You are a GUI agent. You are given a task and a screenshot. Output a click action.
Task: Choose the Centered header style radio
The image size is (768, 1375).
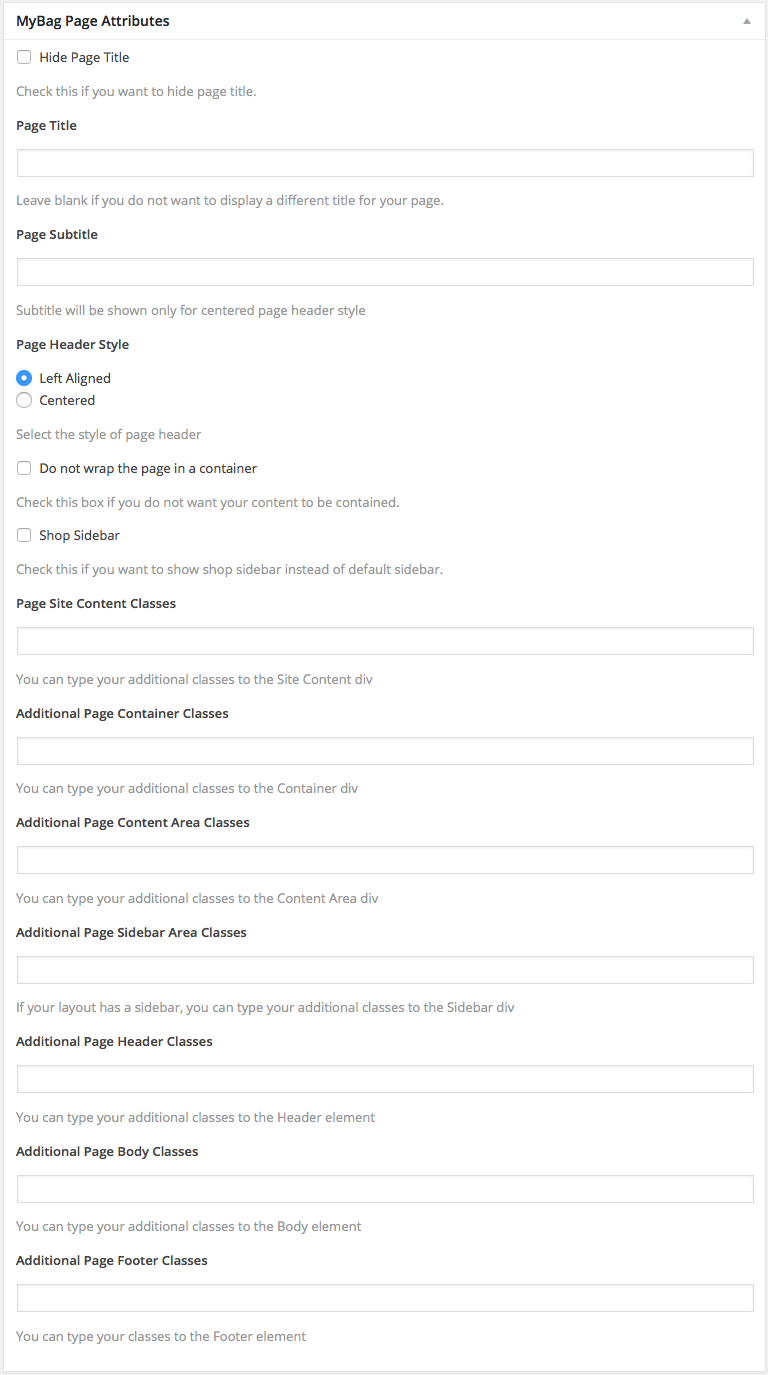(24, 400)
